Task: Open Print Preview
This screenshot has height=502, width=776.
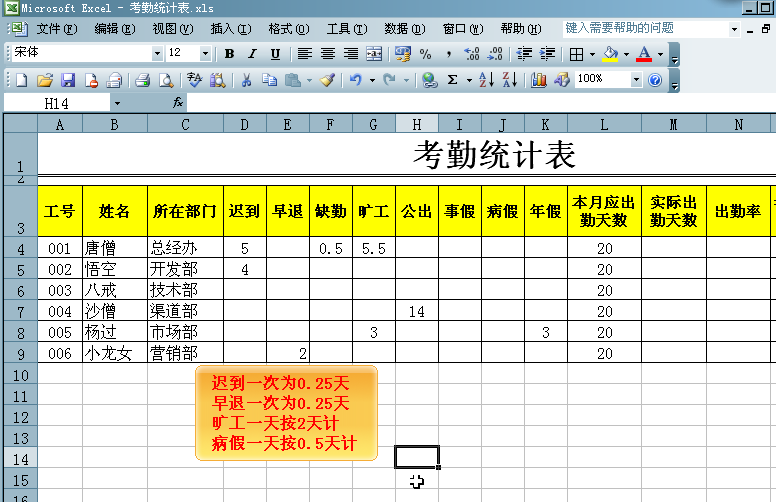Action: tap(166, 80)
